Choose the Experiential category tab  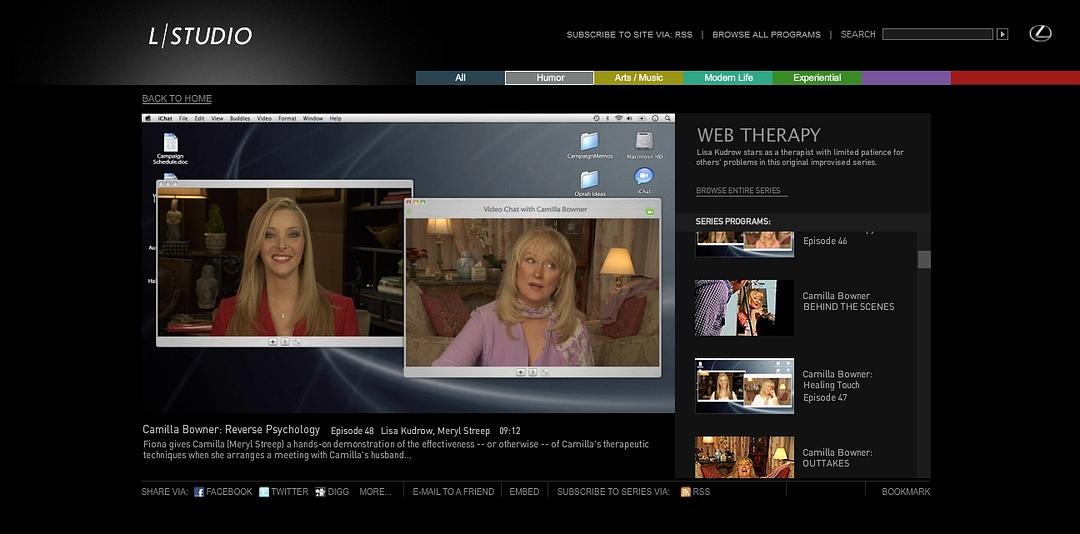pyautogui.click(x=817, y=78)
